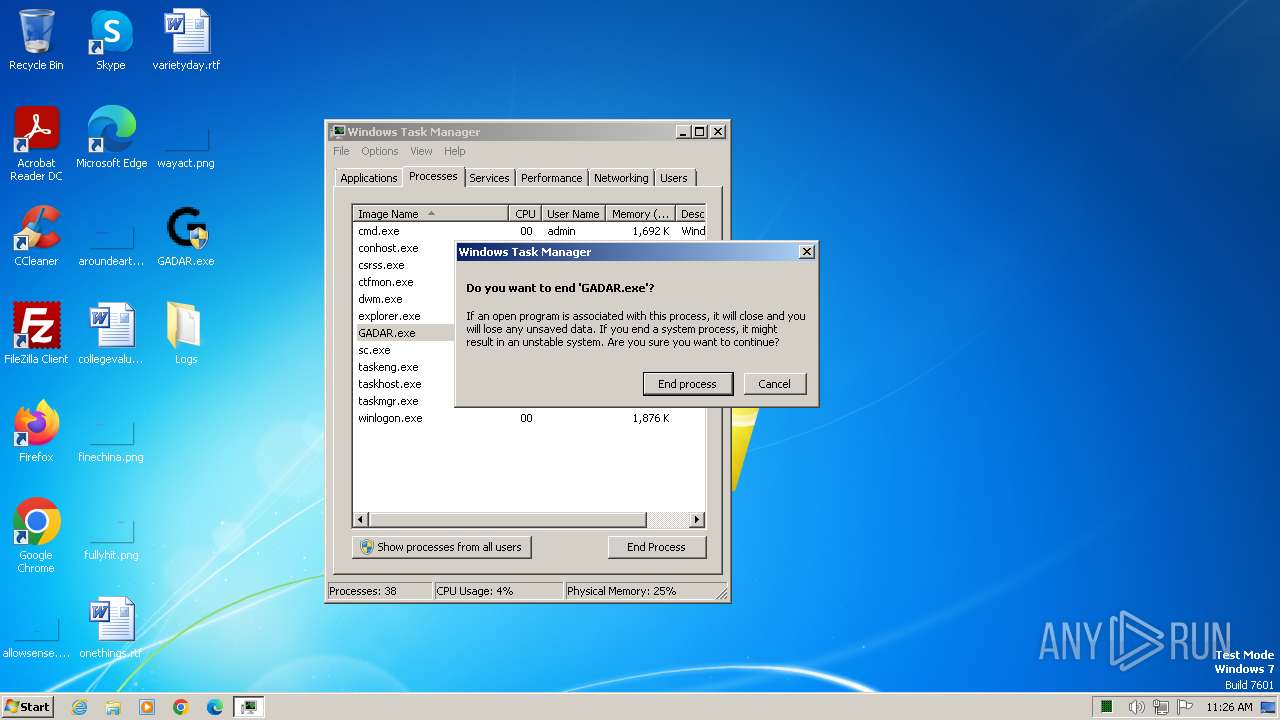Screen dimensions: 1280x720
Task: Click the Action Center flag tray icon
Action: pos(1185,707)
